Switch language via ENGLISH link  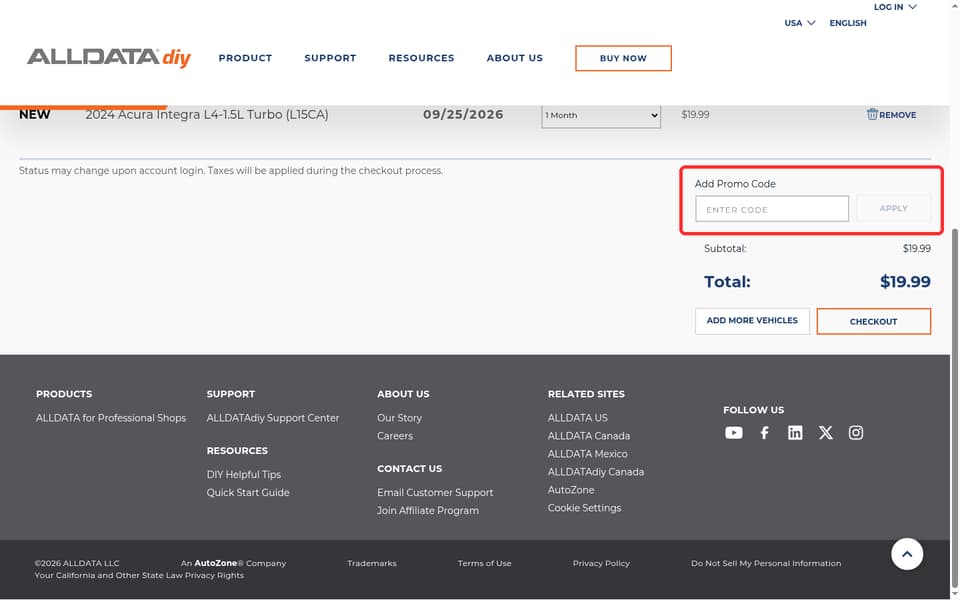[x=848, y=23]
